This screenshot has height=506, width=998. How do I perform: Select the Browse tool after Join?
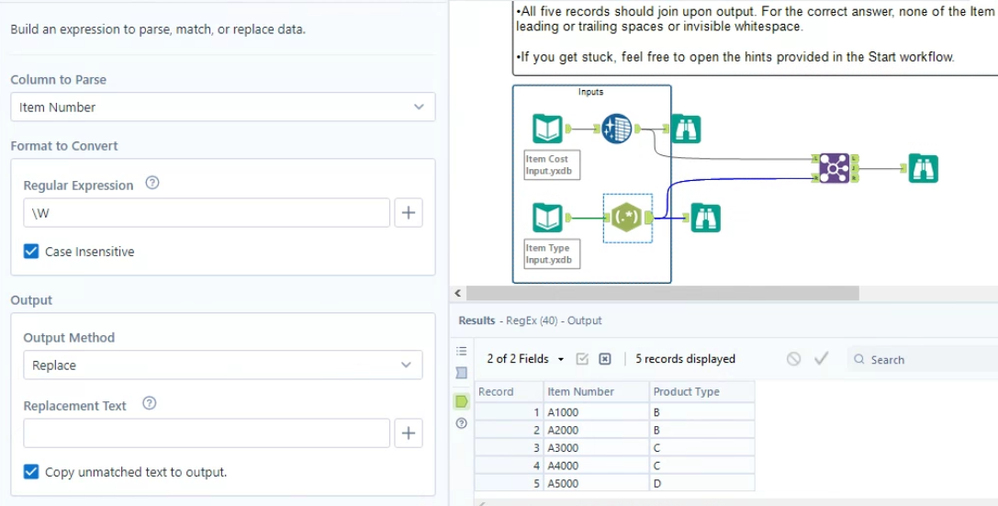point(922,169)
